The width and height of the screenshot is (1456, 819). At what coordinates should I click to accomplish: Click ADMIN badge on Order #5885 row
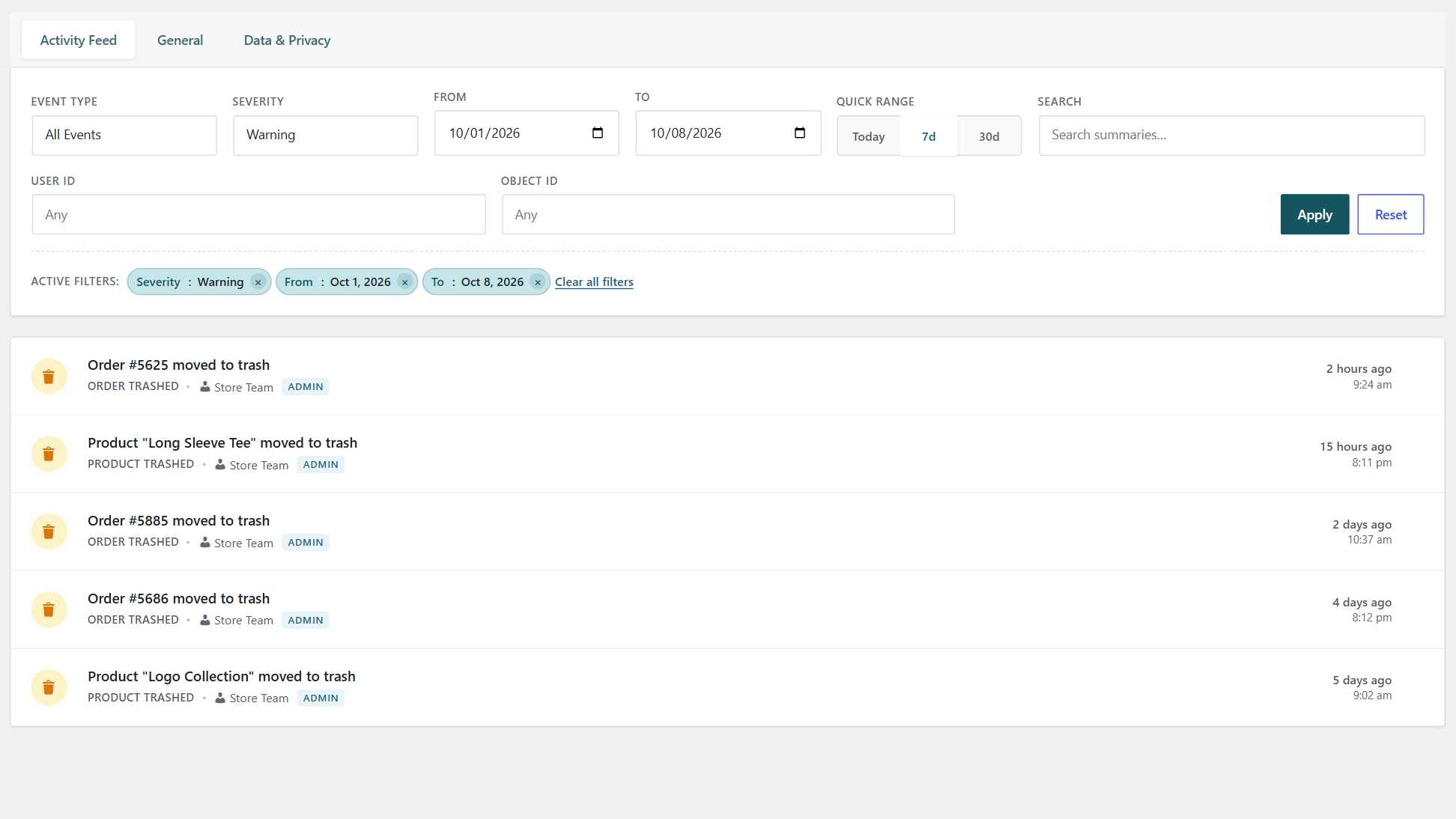coord(306,543)
